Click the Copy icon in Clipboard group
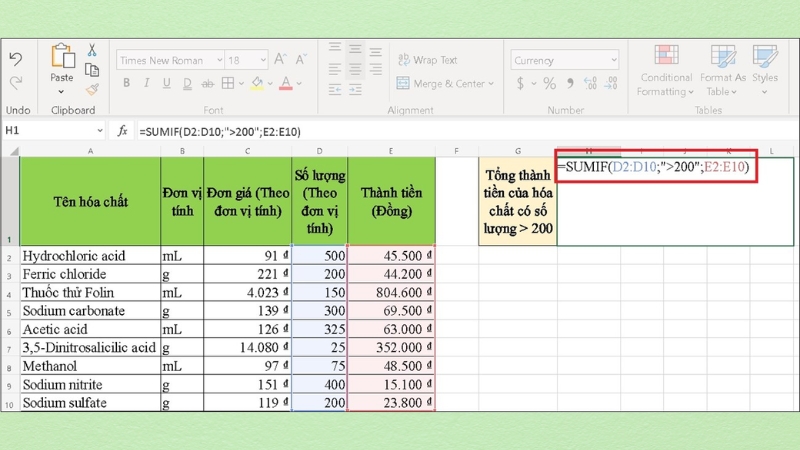This screenshot has width=800, height=450. click(92, 69)
